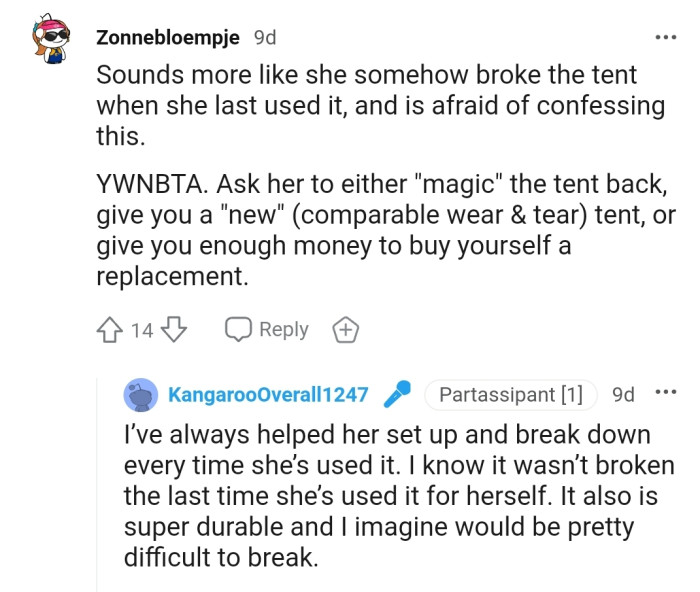700x592 pixels.
Task: Open more options on KangarooOverall1247's reply
Action: [x=665, y=394]
